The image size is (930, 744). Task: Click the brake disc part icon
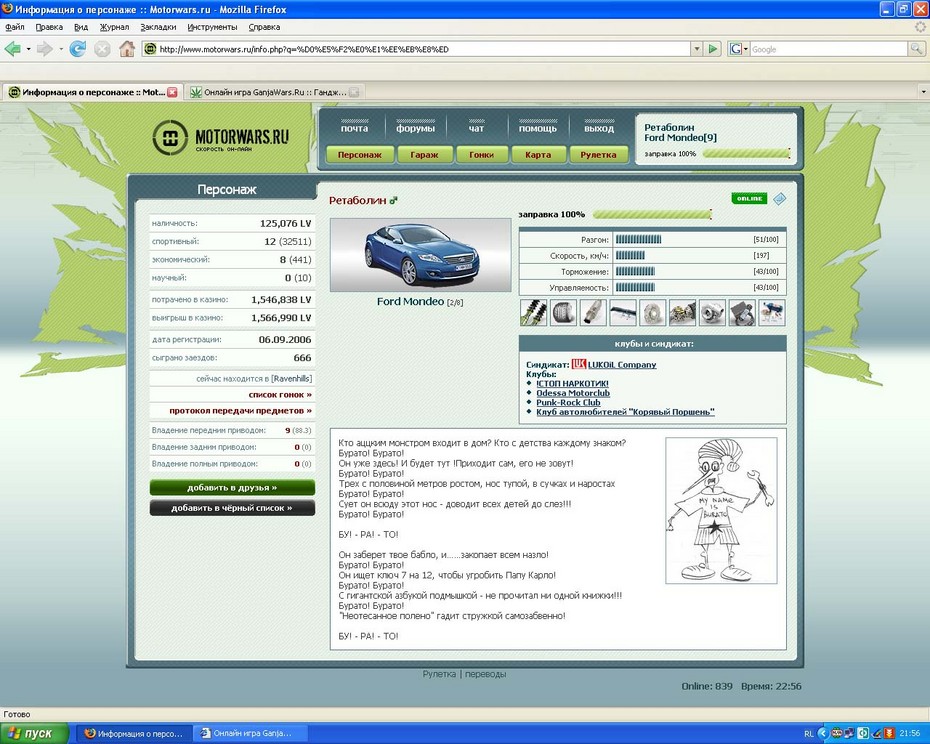click(x=652, y=312)
